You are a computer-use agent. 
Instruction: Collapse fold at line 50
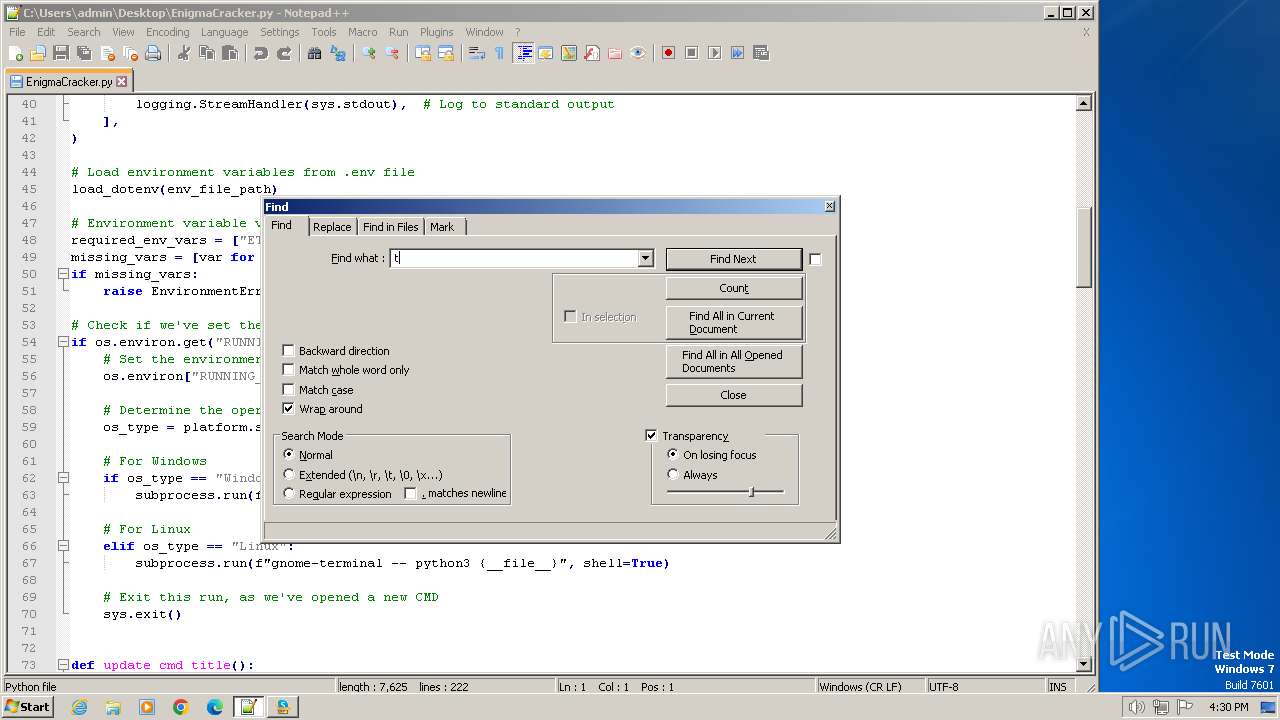click(63, 274)
